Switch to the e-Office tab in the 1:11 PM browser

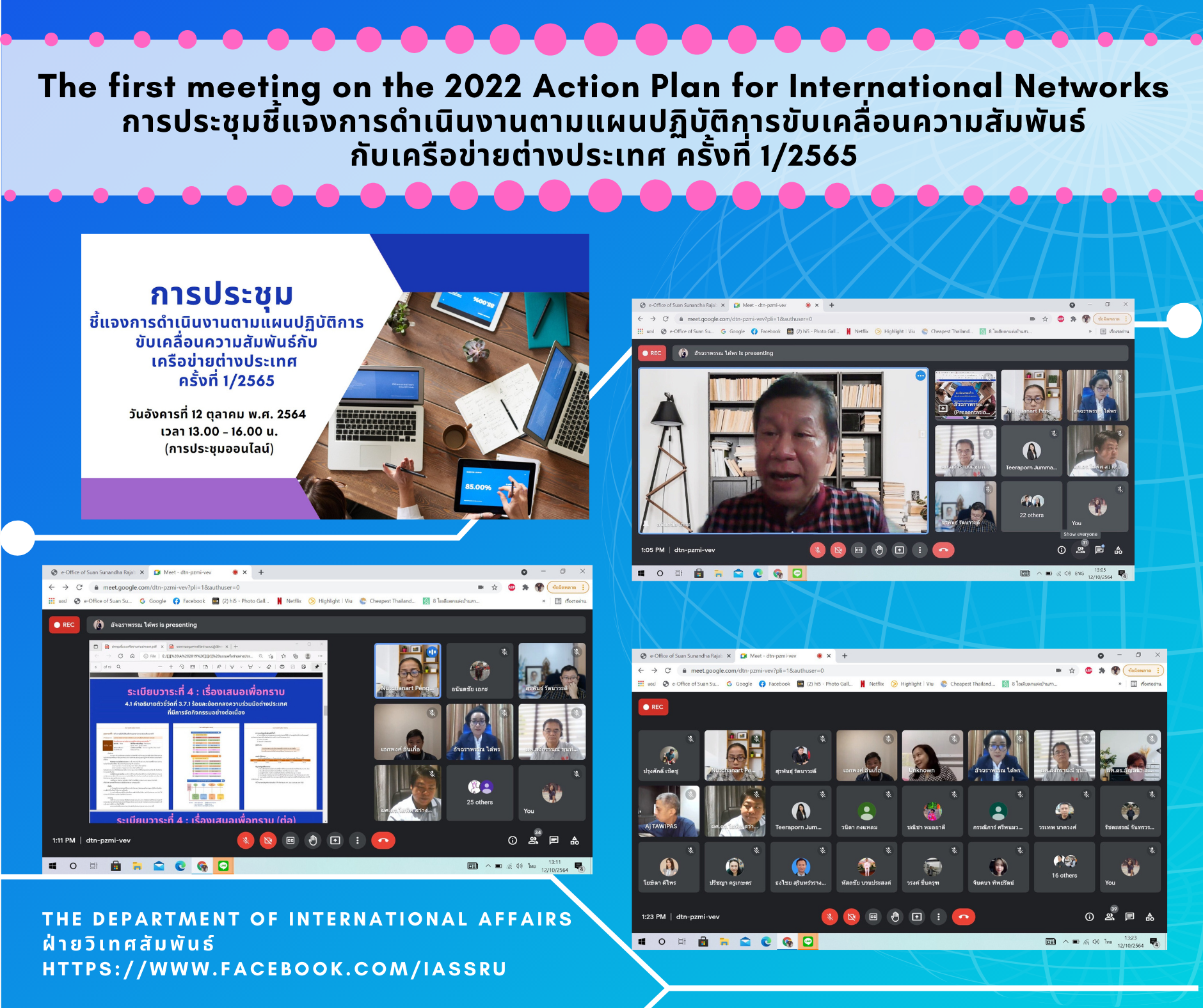click(97, 572)
